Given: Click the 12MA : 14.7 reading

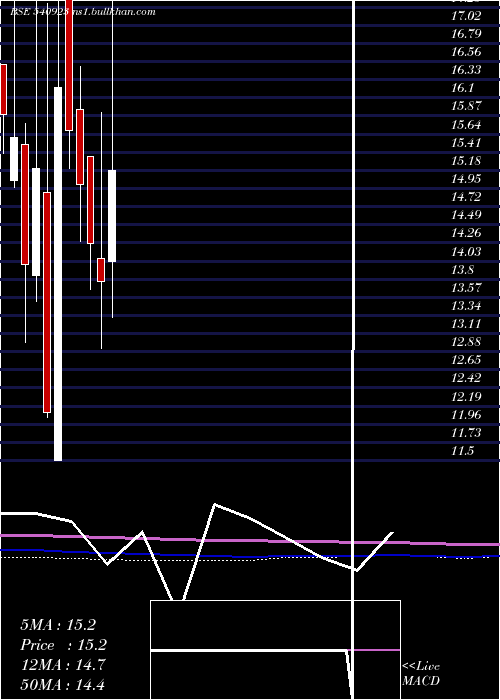Looking at the screenshot, I should click(62, 665).
